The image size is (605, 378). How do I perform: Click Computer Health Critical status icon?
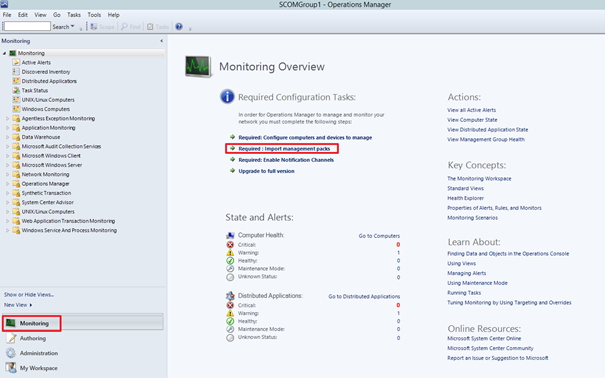pyautogui.click(x=230, y=245)
